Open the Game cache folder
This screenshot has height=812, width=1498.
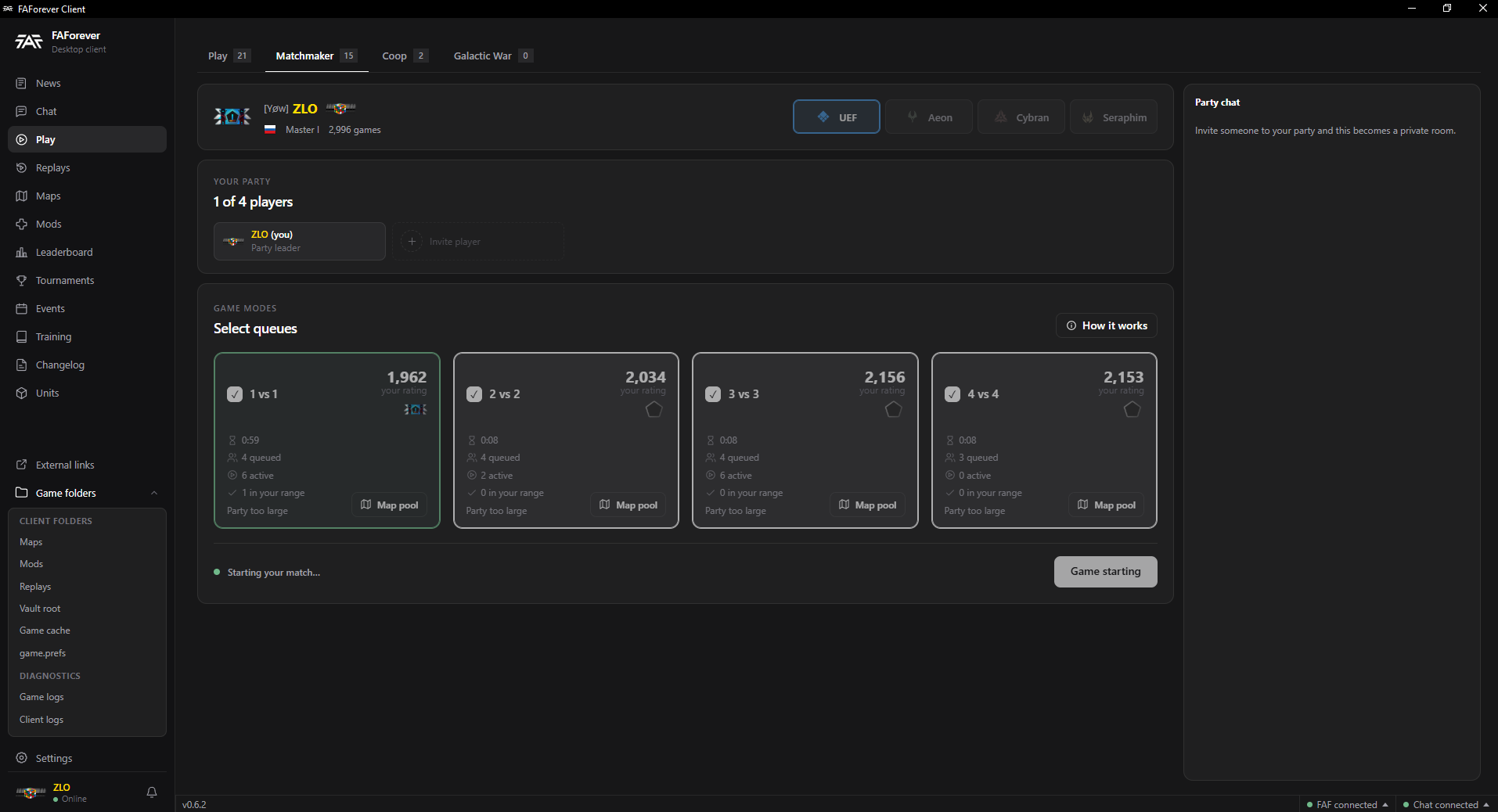pos(45,631)
